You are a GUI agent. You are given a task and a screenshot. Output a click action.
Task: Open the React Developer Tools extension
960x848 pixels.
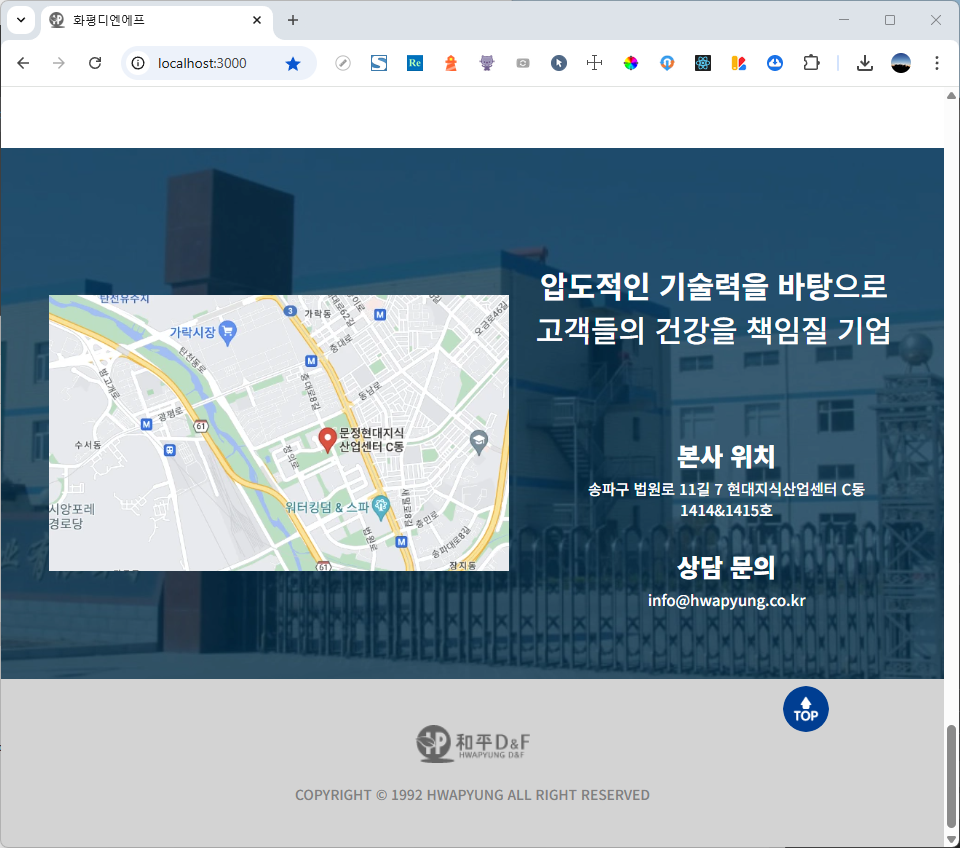(703, 63)
